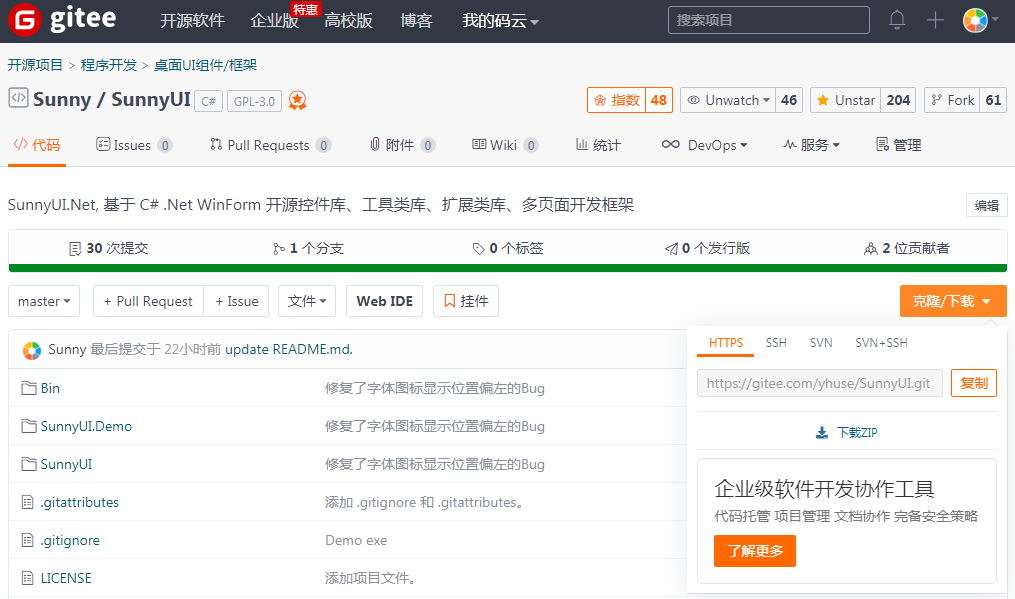Open the 统计 tab
The height and width of the screenshot is (599, 1015).
pos(598,145)
